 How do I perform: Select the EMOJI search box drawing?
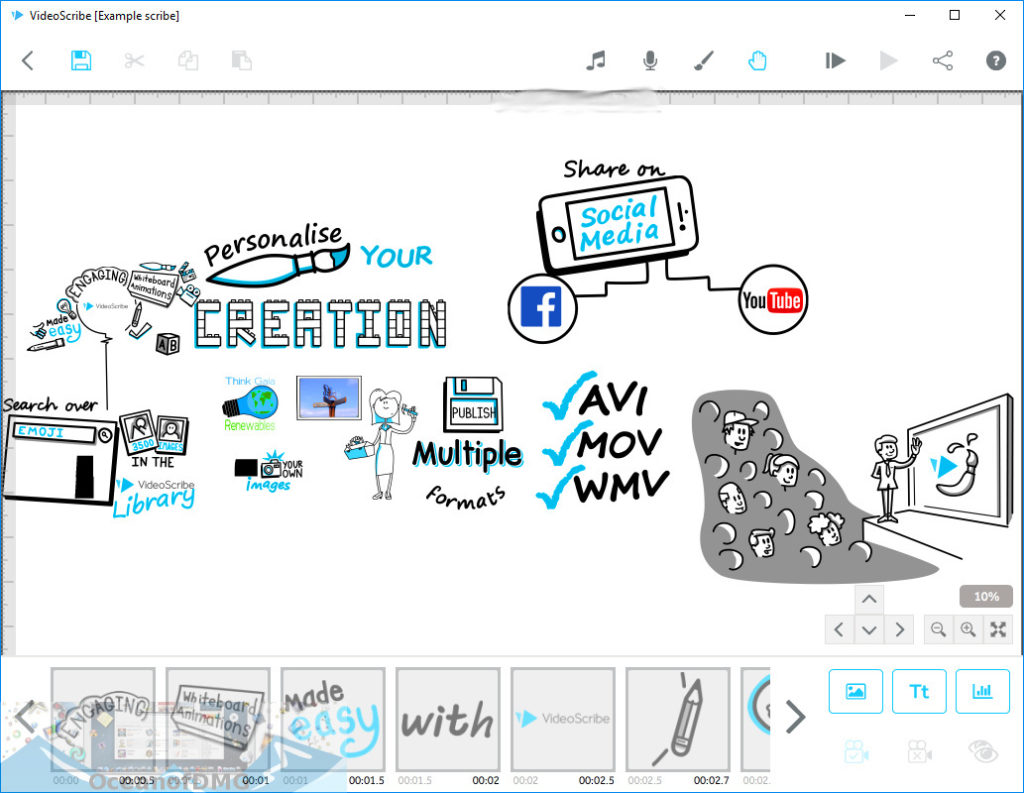pos(60,461)
